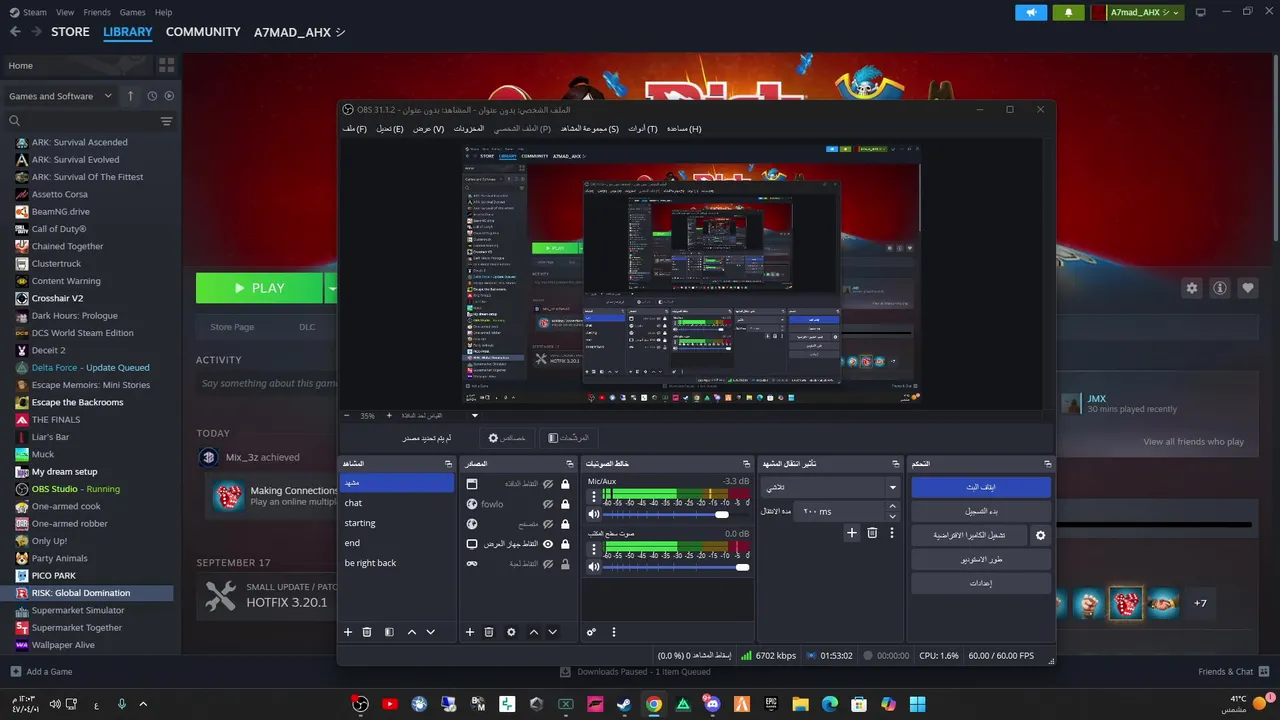Open the OBS Help (مساعدة) menu
The width and height of the screenshot is (1280, 720).
(684, 129)
